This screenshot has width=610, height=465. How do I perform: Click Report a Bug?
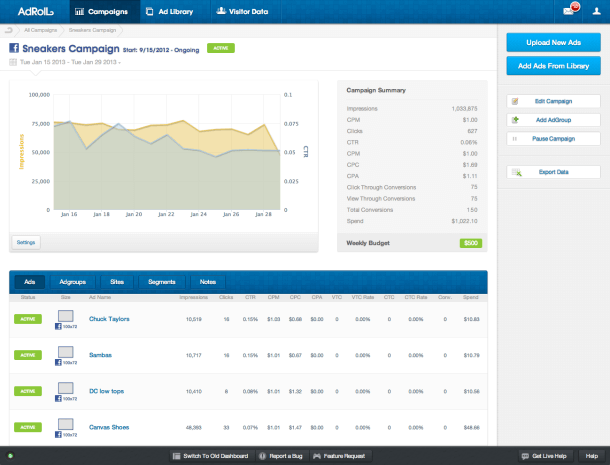pyautogui.click(x=282, y=456)
